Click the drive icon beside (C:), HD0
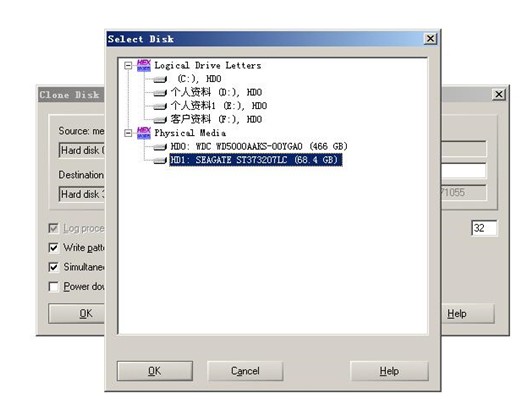The width and height of the screenshot is (529, 404). tap(160, 79)
